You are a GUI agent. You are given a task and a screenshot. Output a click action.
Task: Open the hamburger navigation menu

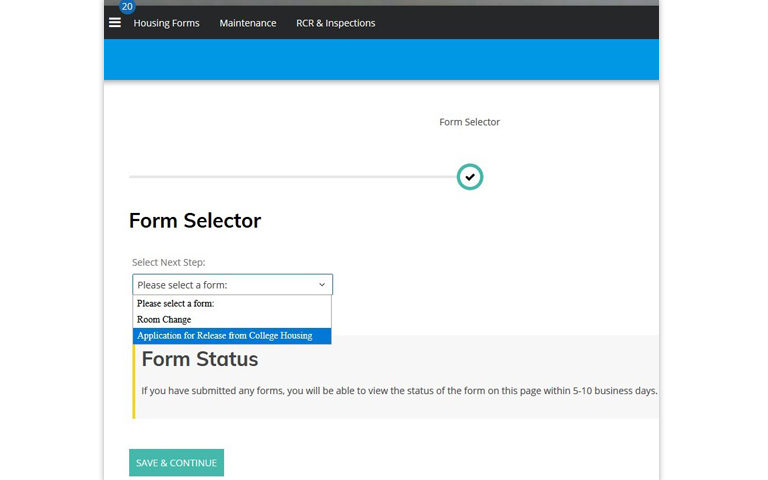pyautogui.click(x=115, y=22)
